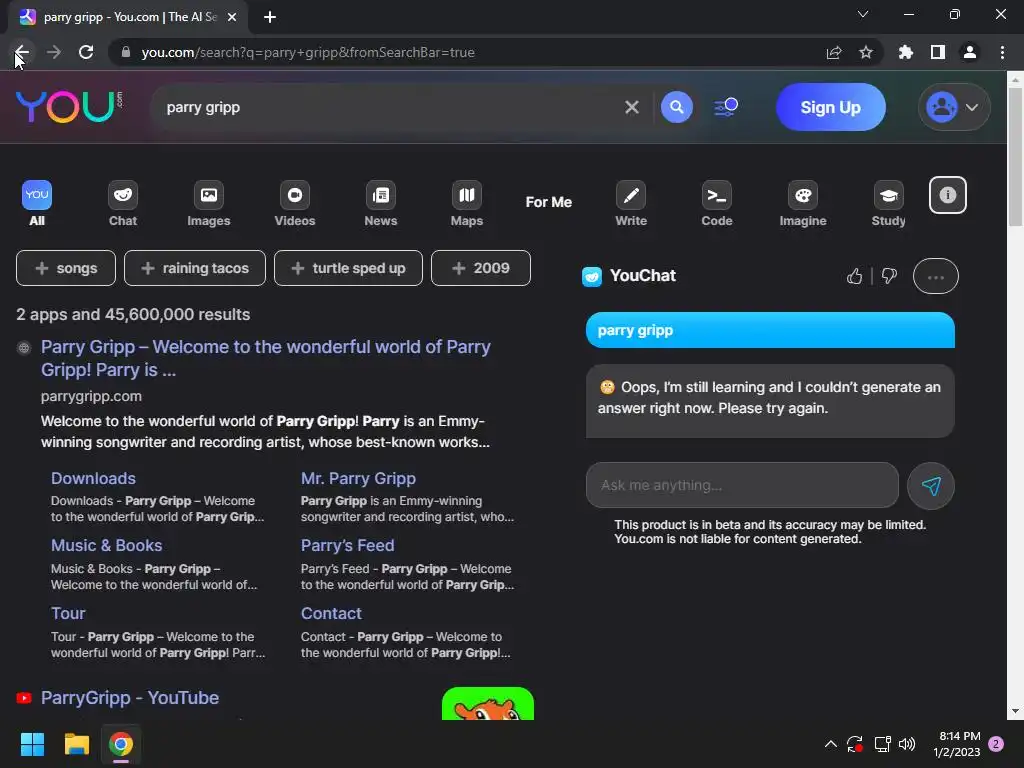
Task: Click the browser address bar URL
Action: [x=308, y=52]
